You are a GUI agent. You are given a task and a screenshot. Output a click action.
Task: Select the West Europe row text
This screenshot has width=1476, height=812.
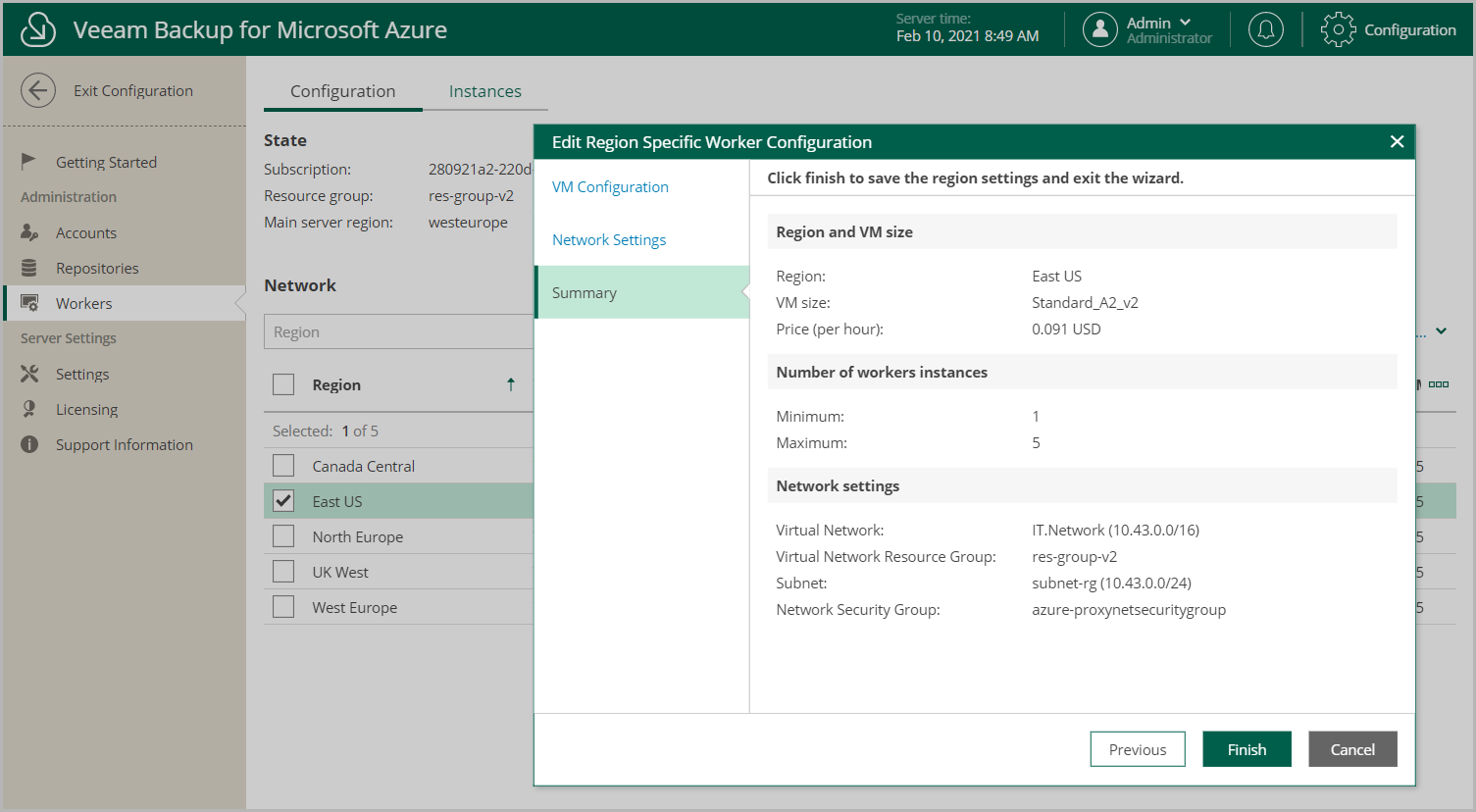[x=355, y=607]
